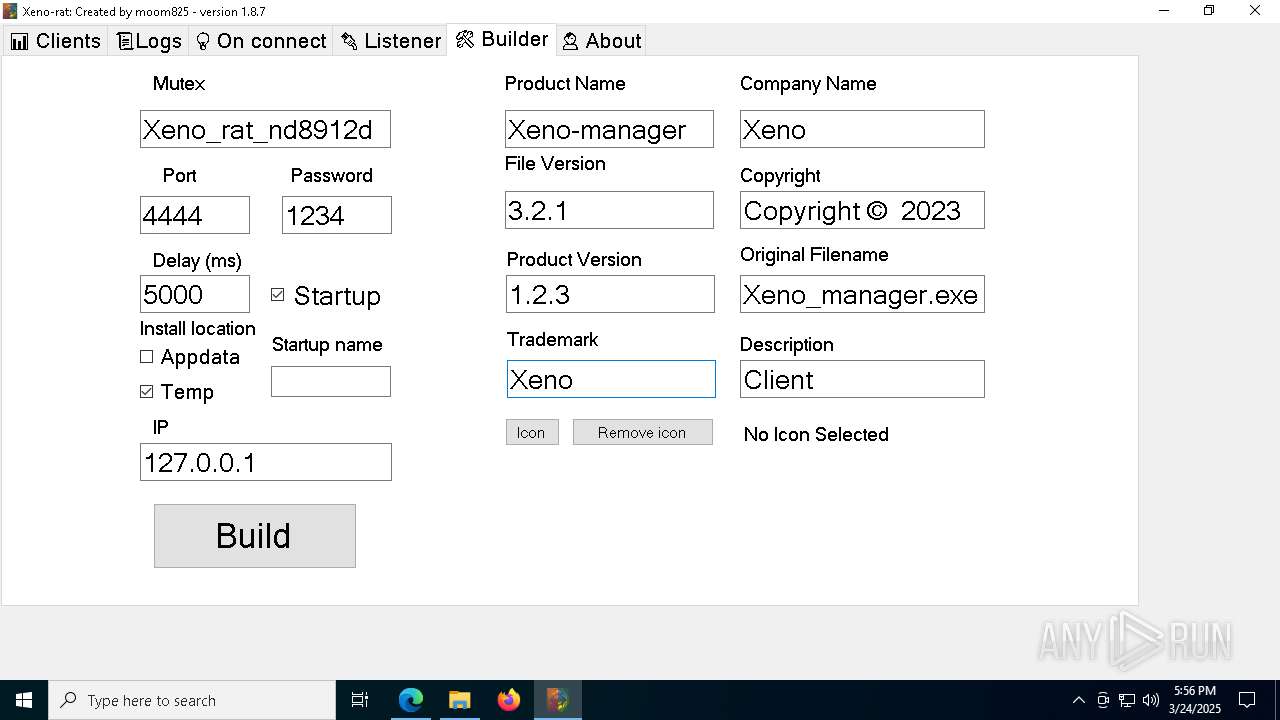Screen dimensions: 1280x720
Task: Click the Trademark field
Action: point(611,379)
